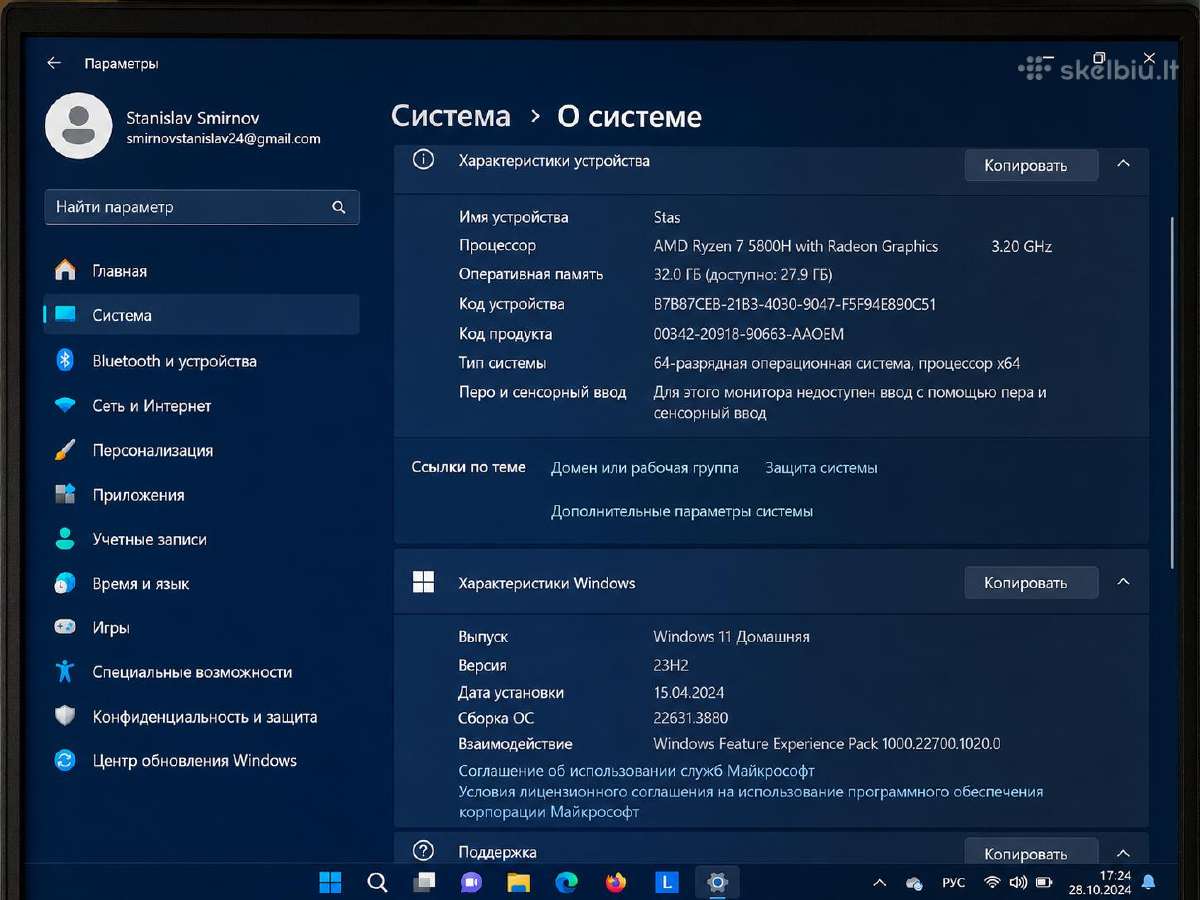Screen dimensions: 1200x900
Task: Click the Windows logo beside Характеристики Windows
Action: [423, 583]
